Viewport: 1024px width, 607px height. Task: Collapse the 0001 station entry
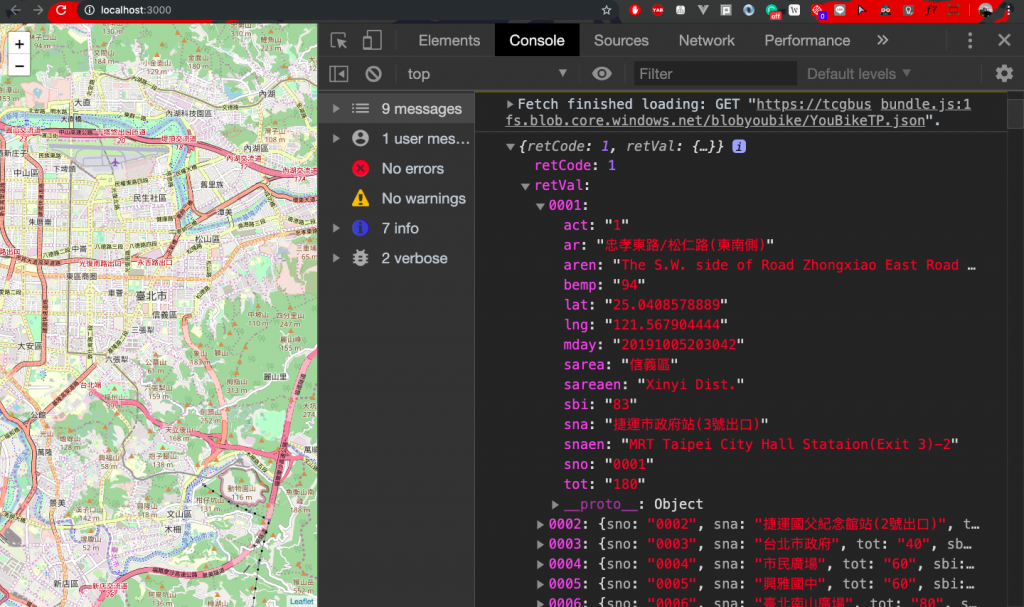[540, 206]
